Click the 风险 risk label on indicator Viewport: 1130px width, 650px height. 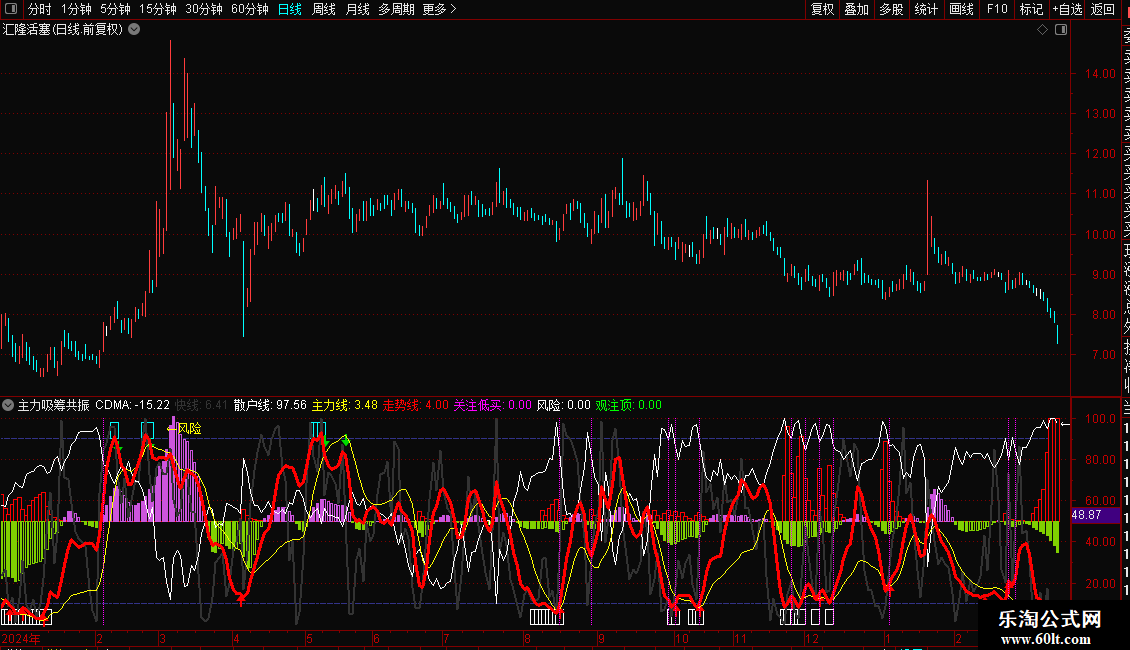(x=189, y=428)
